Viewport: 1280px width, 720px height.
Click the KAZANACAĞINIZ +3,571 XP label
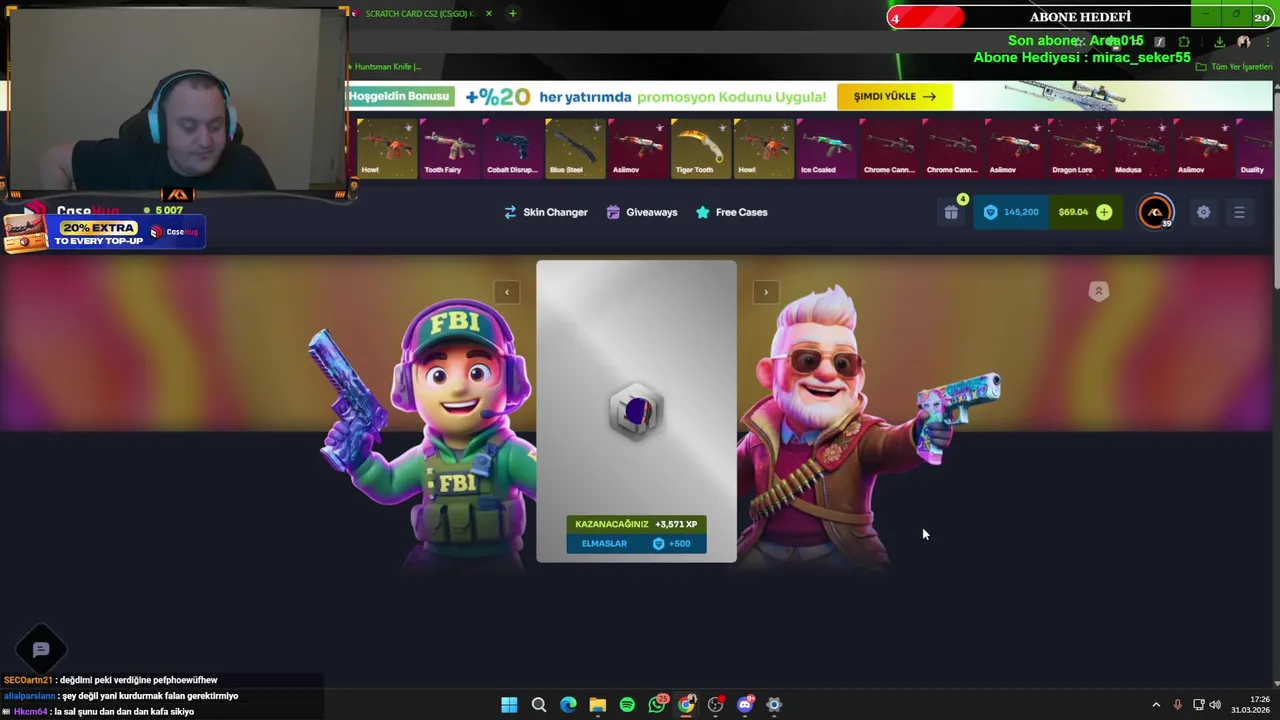pyautogui.click(x=636, y=524)
